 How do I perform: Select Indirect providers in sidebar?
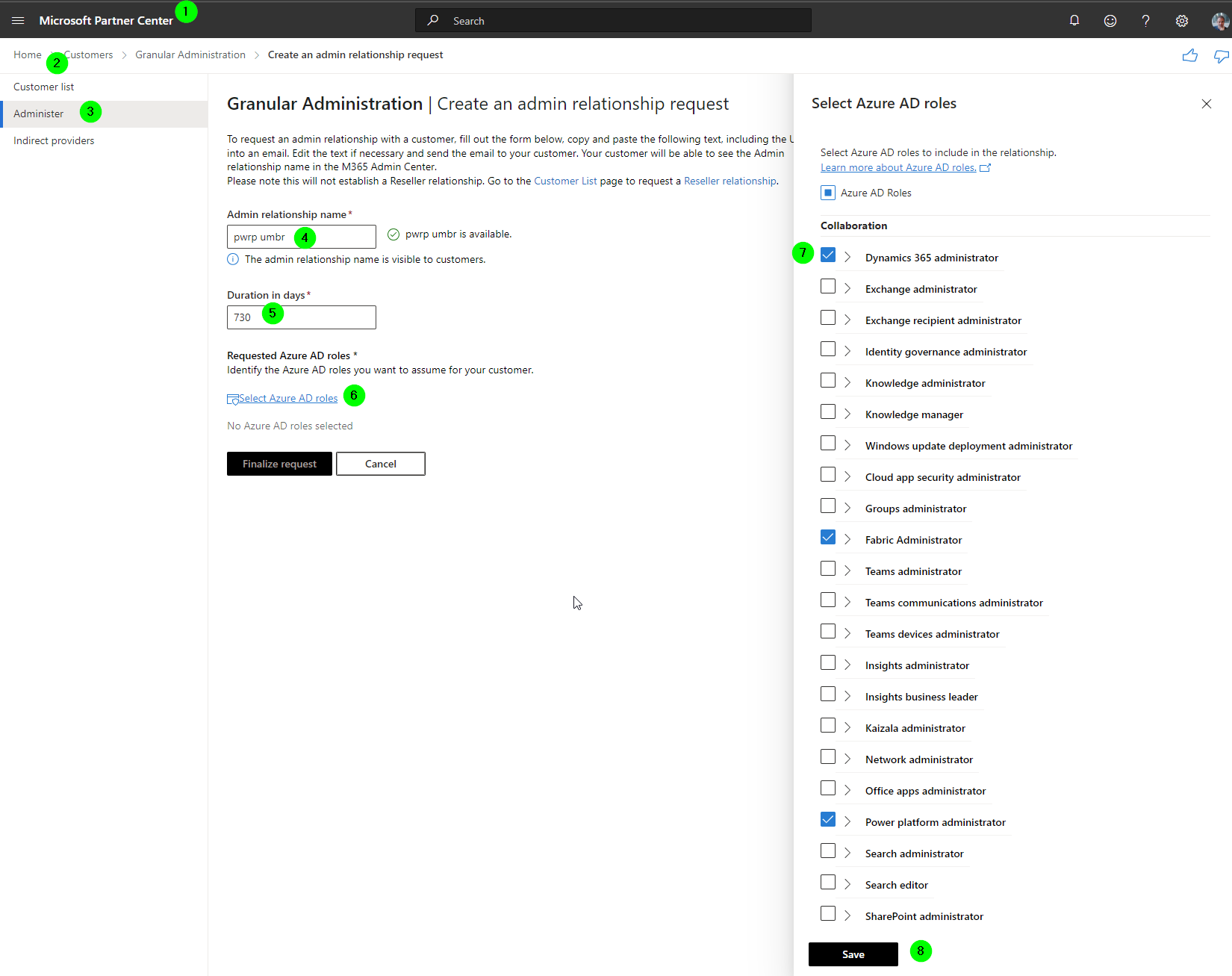click(x=54, y=140)
